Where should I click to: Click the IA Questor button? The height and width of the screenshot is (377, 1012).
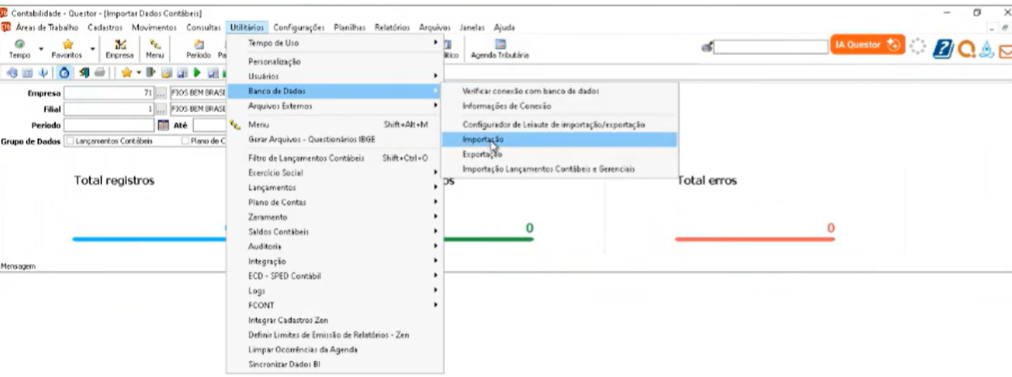click(x=867, y=45)
